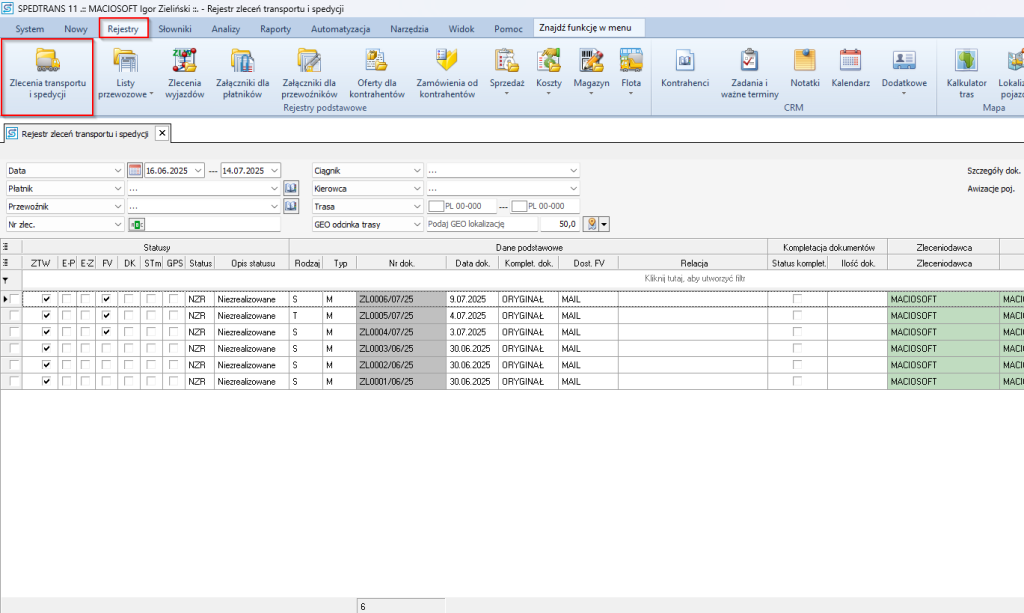Open Zadania i ważne terminy
The width and height of the screenshot is (1024, 613).
pyautogui.click(x=749, y=72)
